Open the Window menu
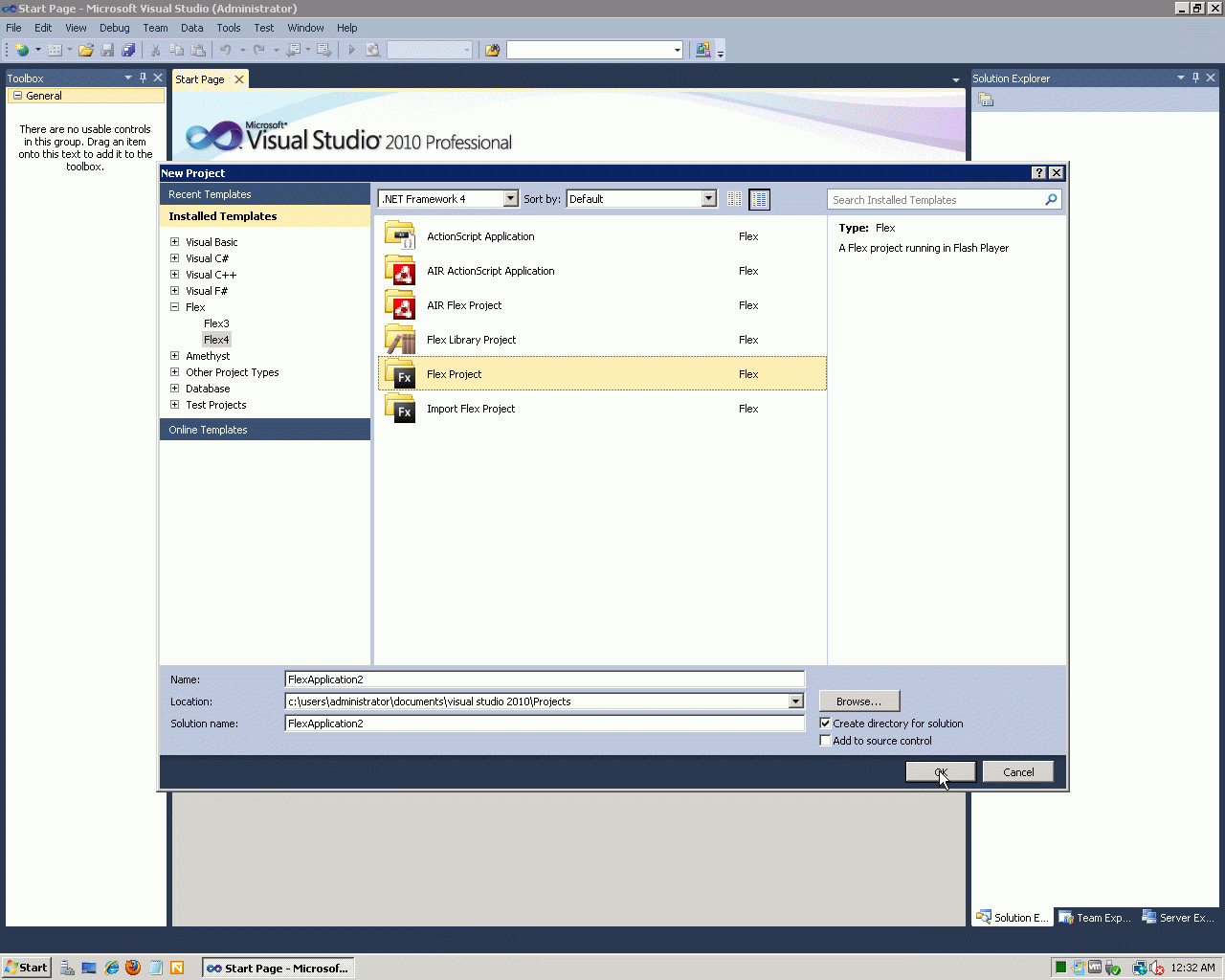The image size is (1225, 980). [305, 28]
